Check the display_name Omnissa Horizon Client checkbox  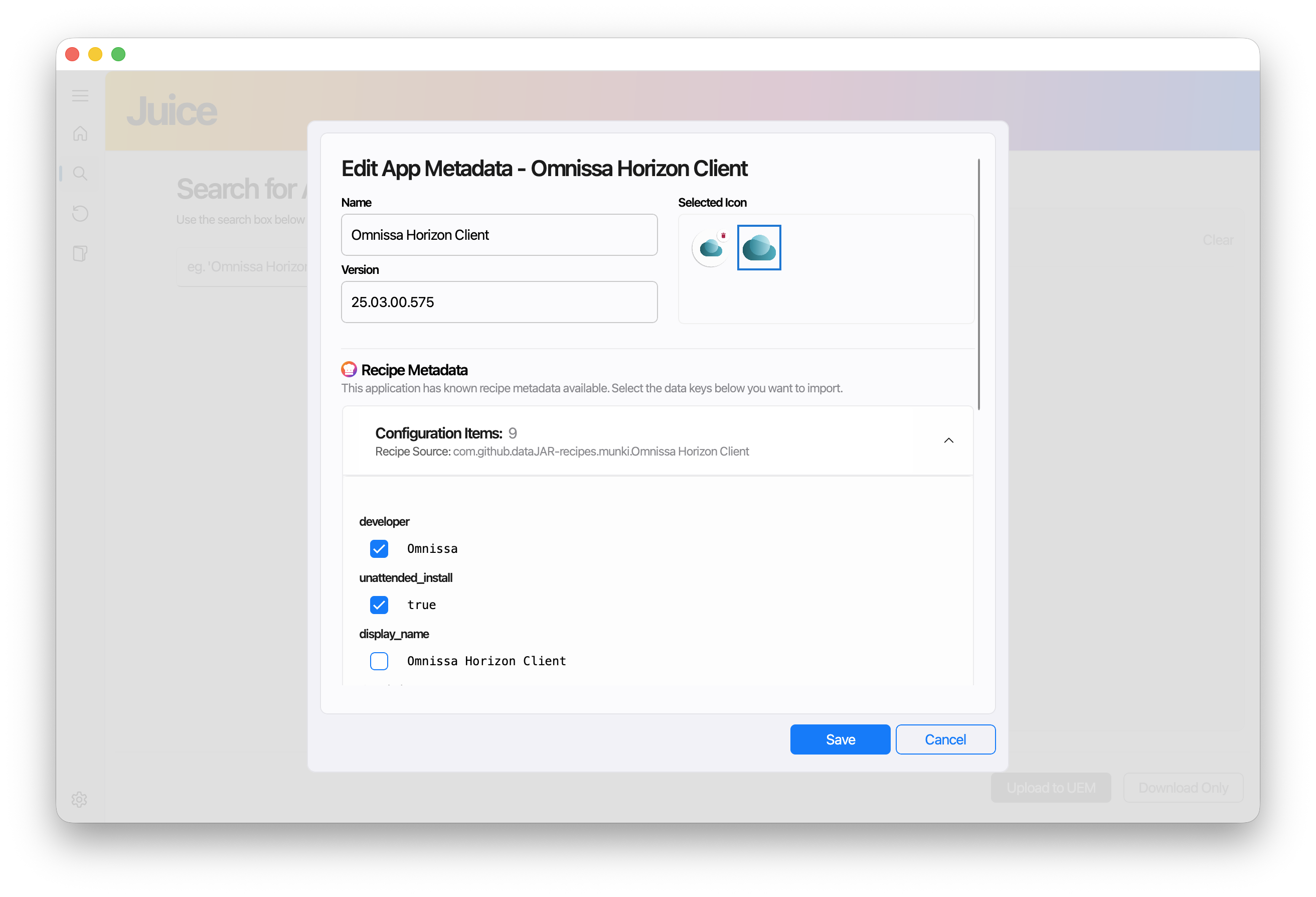[x=379, y=661]
